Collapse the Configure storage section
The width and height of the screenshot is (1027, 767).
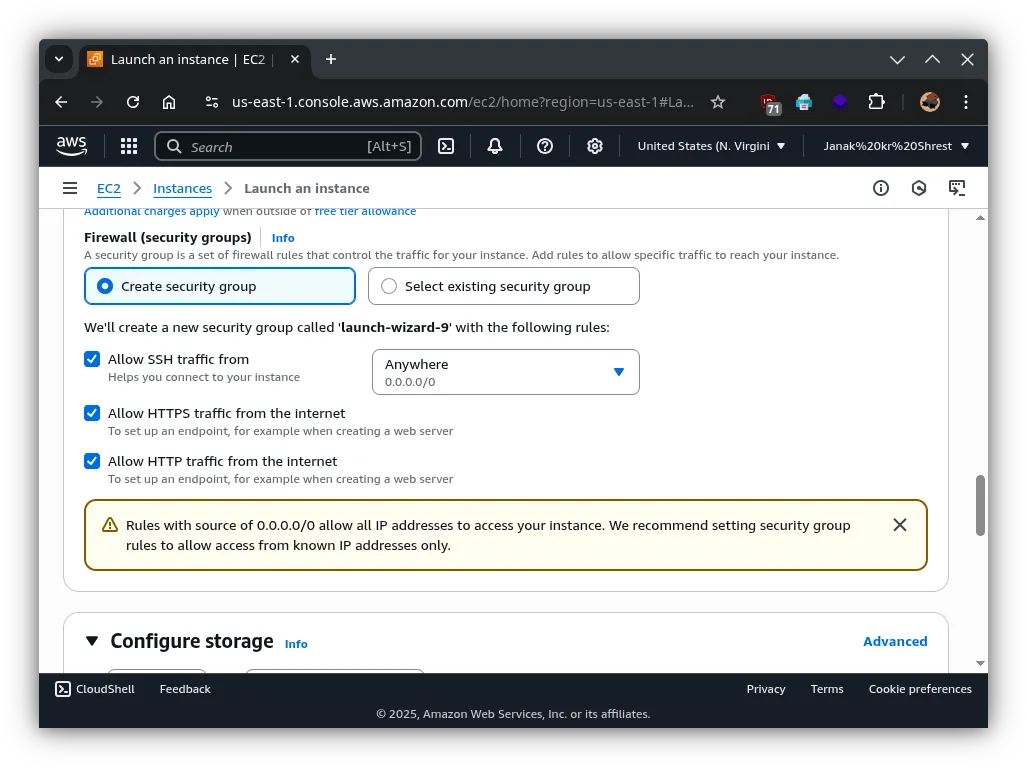[92, 641]
